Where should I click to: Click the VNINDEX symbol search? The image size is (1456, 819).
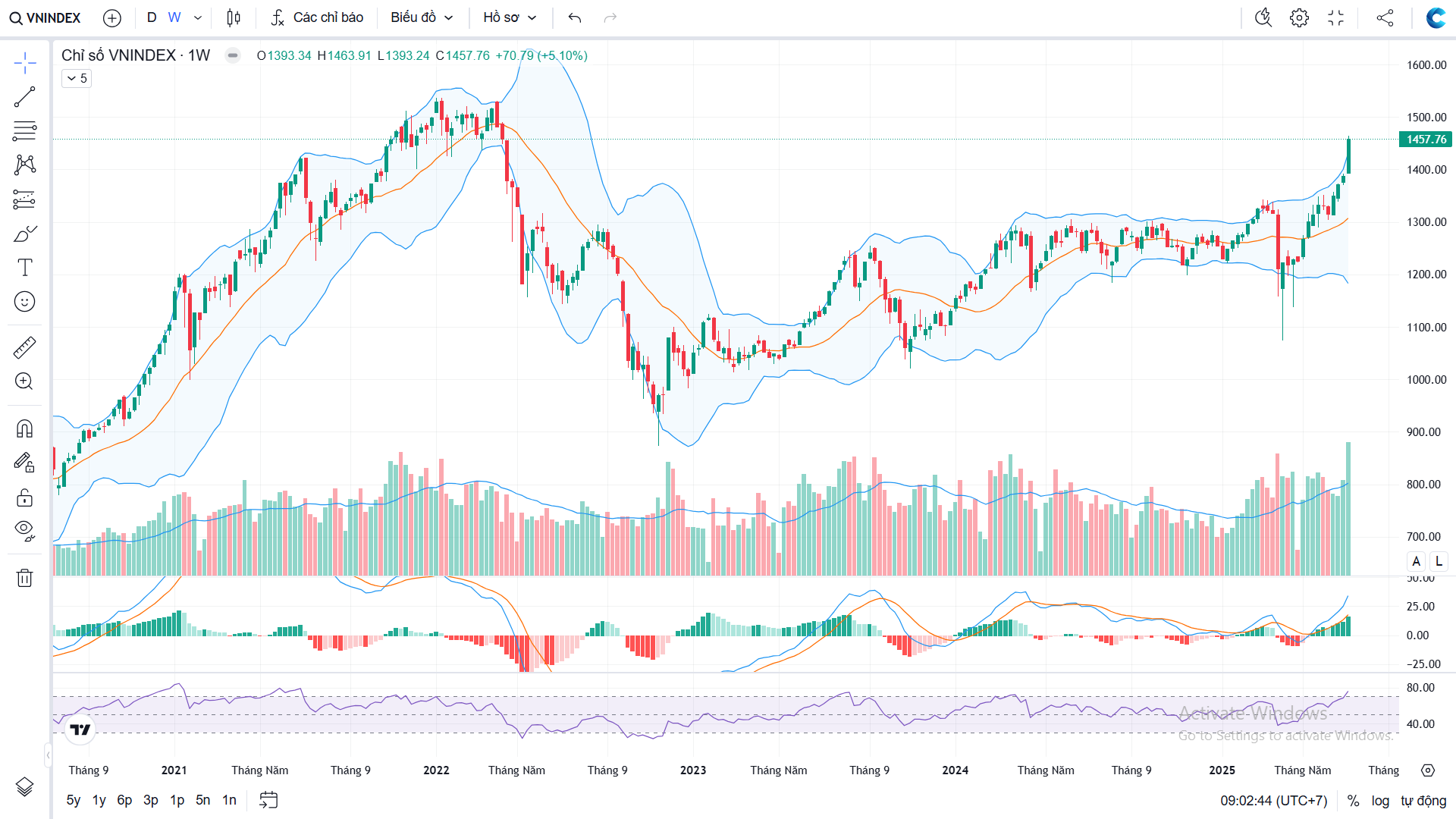pyautogui.click(x=45, y=17)
